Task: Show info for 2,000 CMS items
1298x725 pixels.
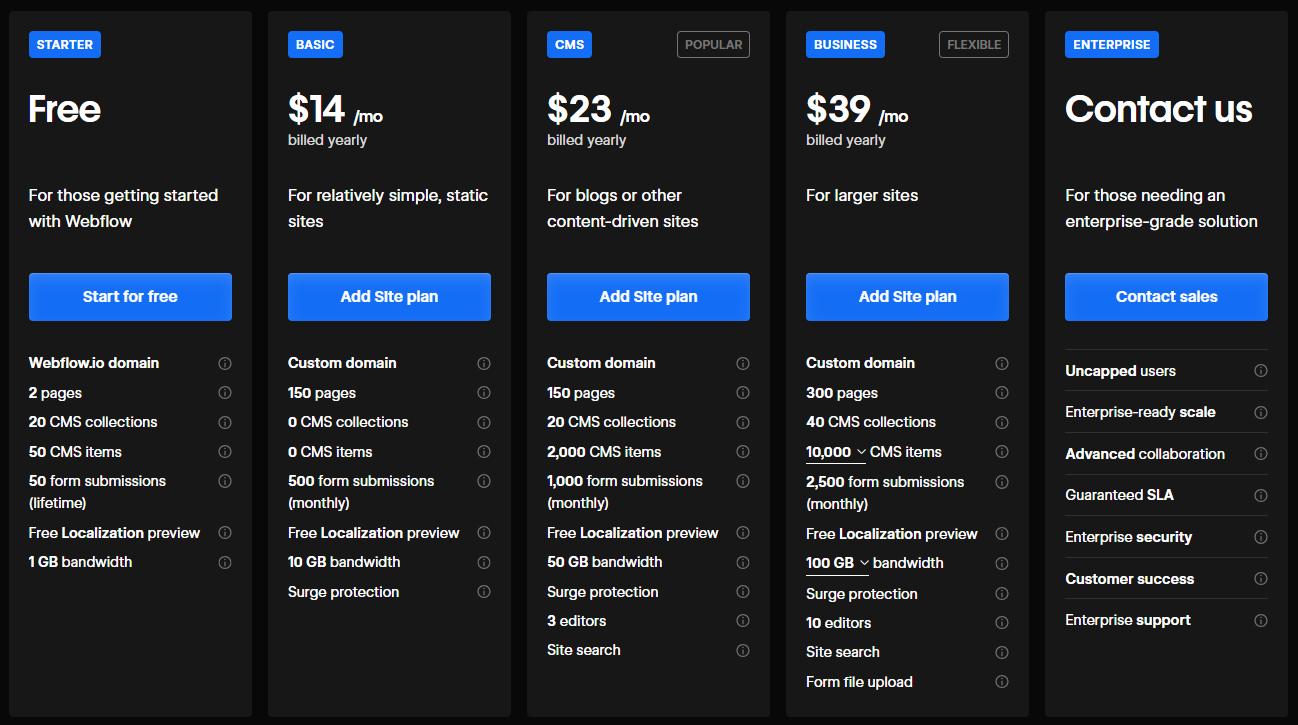Action: 743,452
